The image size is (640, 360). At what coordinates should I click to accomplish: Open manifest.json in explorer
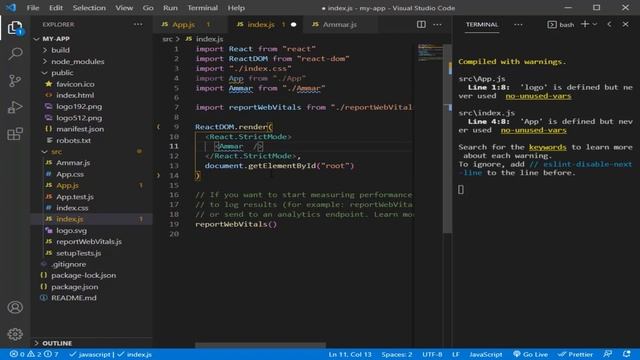pos(80,129)
